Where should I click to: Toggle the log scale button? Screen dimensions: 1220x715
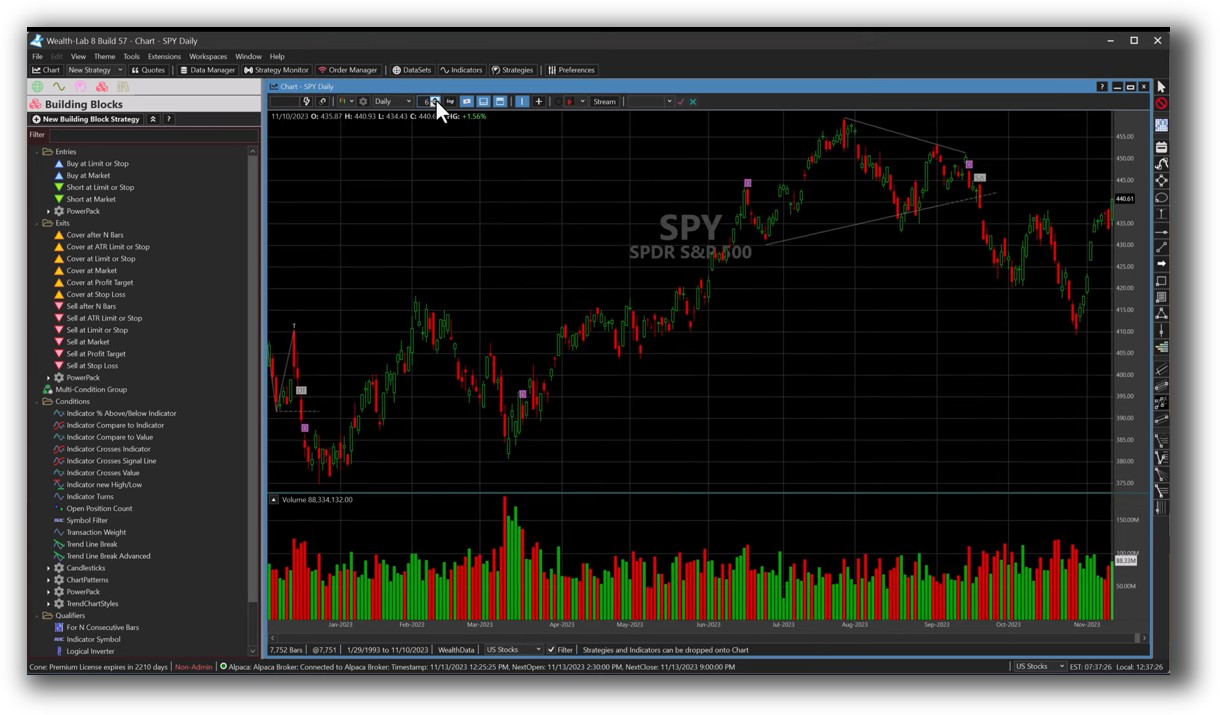[x=450, y=101]
